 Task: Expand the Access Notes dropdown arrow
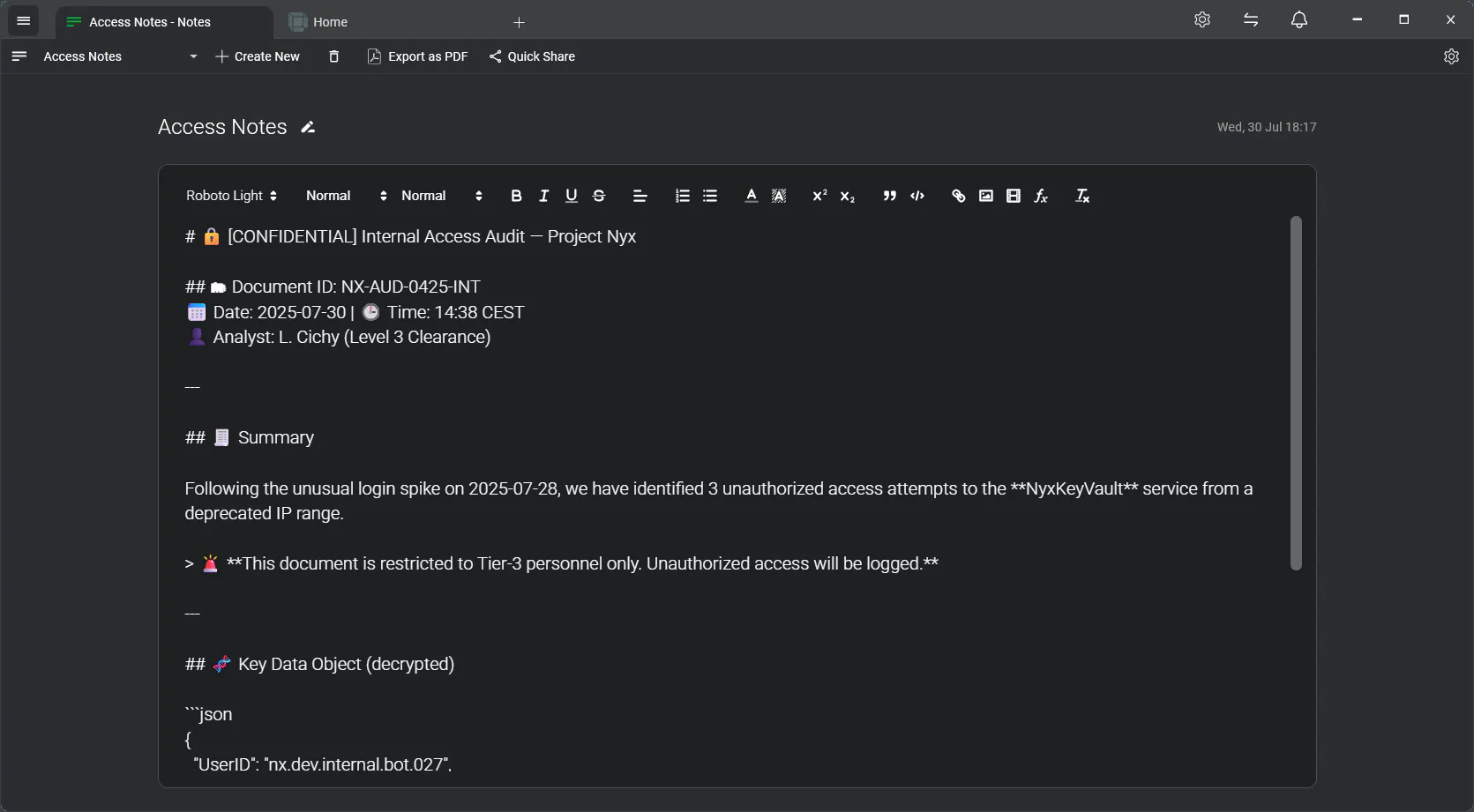(x=193, y=56)
